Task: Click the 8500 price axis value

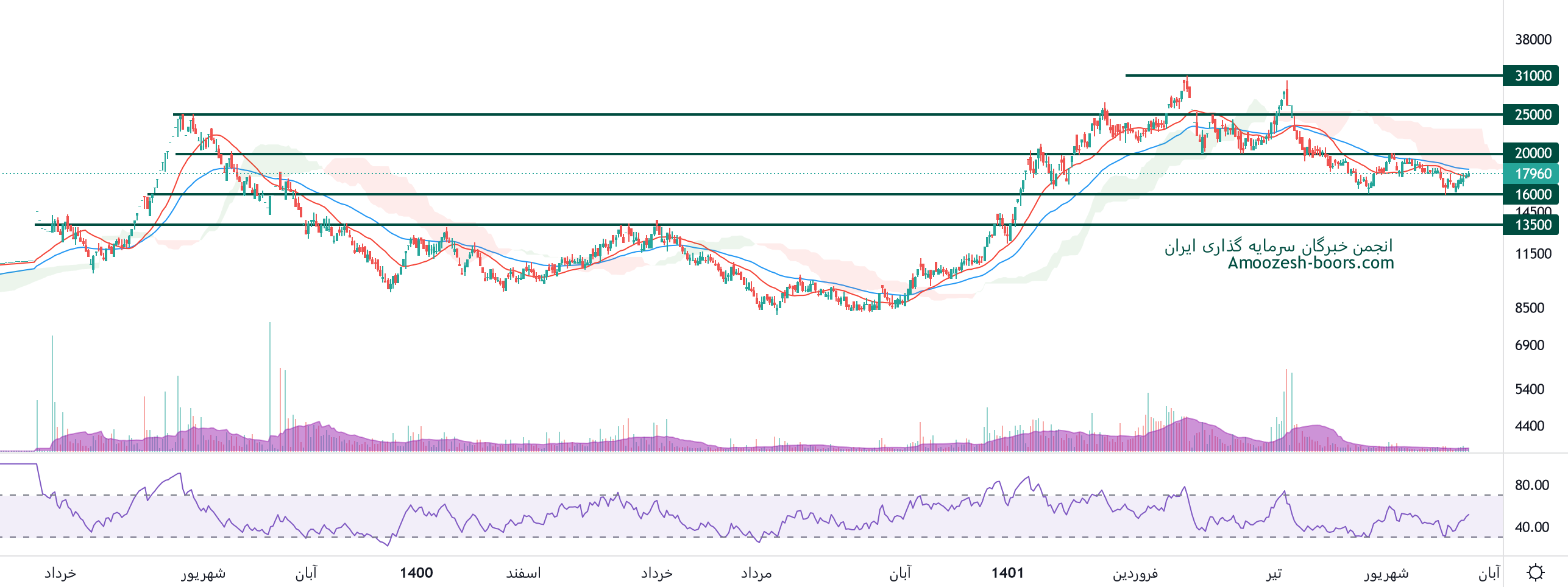Action: tap(1529, 308)
